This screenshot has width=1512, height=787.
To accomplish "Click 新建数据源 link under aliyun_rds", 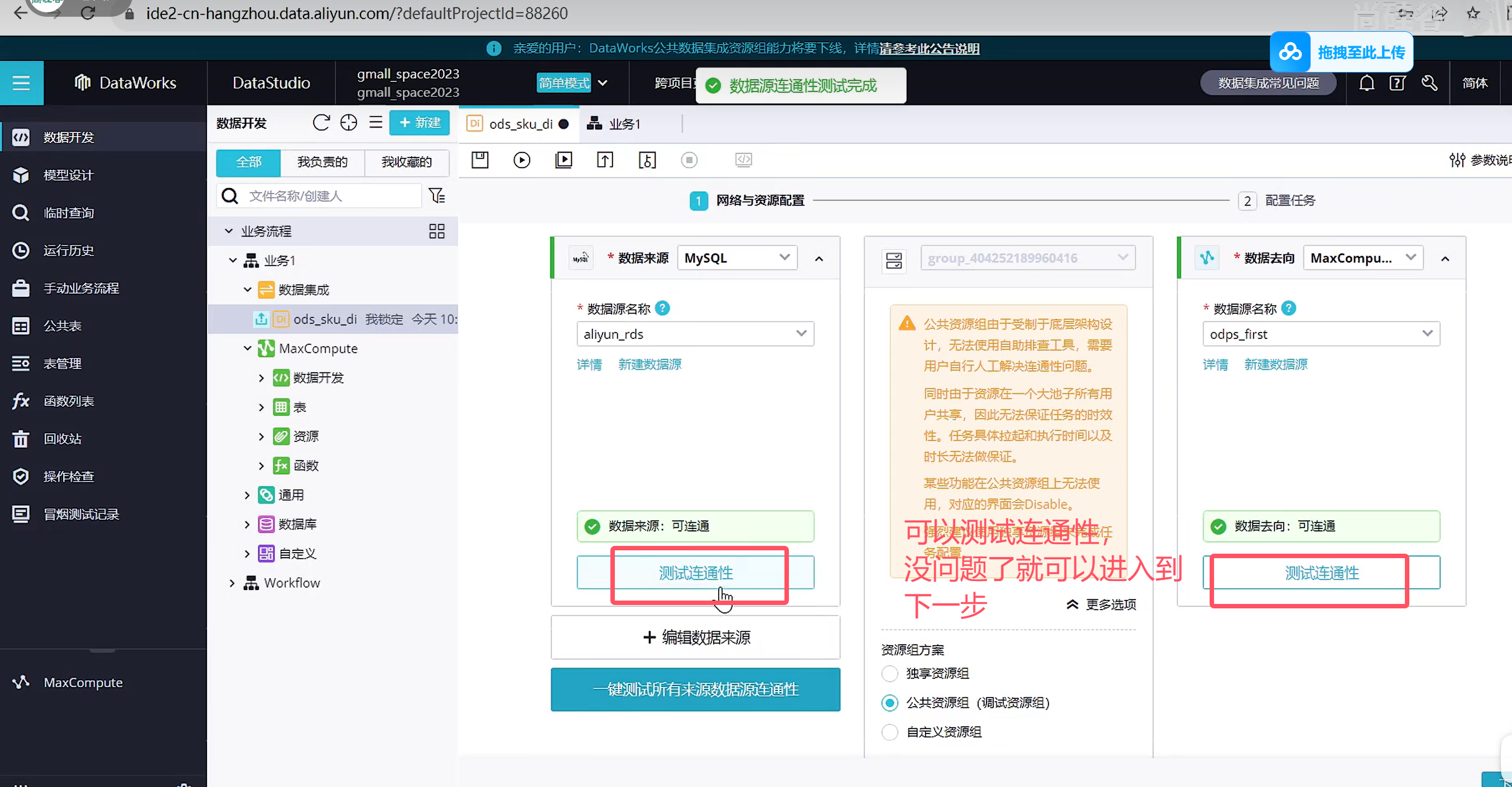I will point(649,364).
